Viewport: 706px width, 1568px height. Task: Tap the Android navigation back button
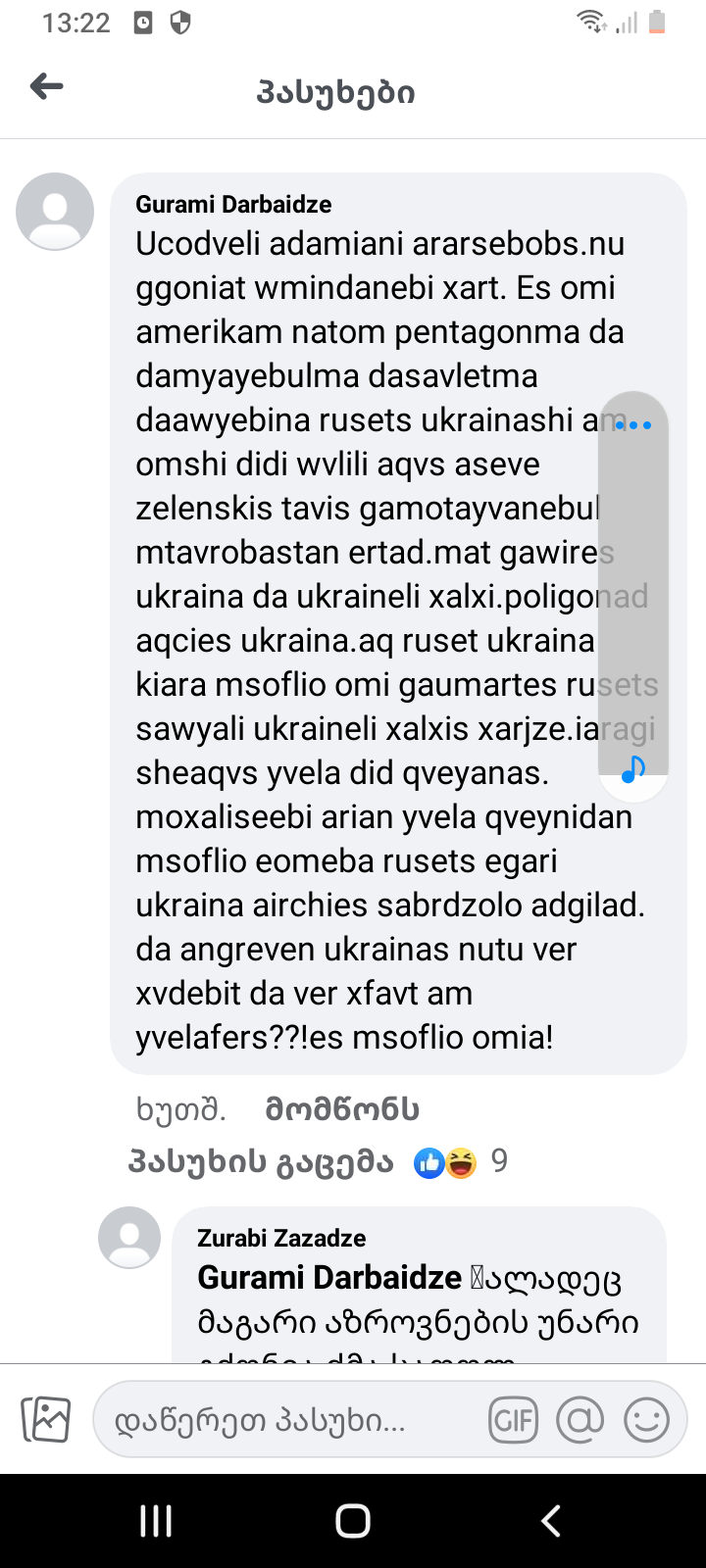551,1521
